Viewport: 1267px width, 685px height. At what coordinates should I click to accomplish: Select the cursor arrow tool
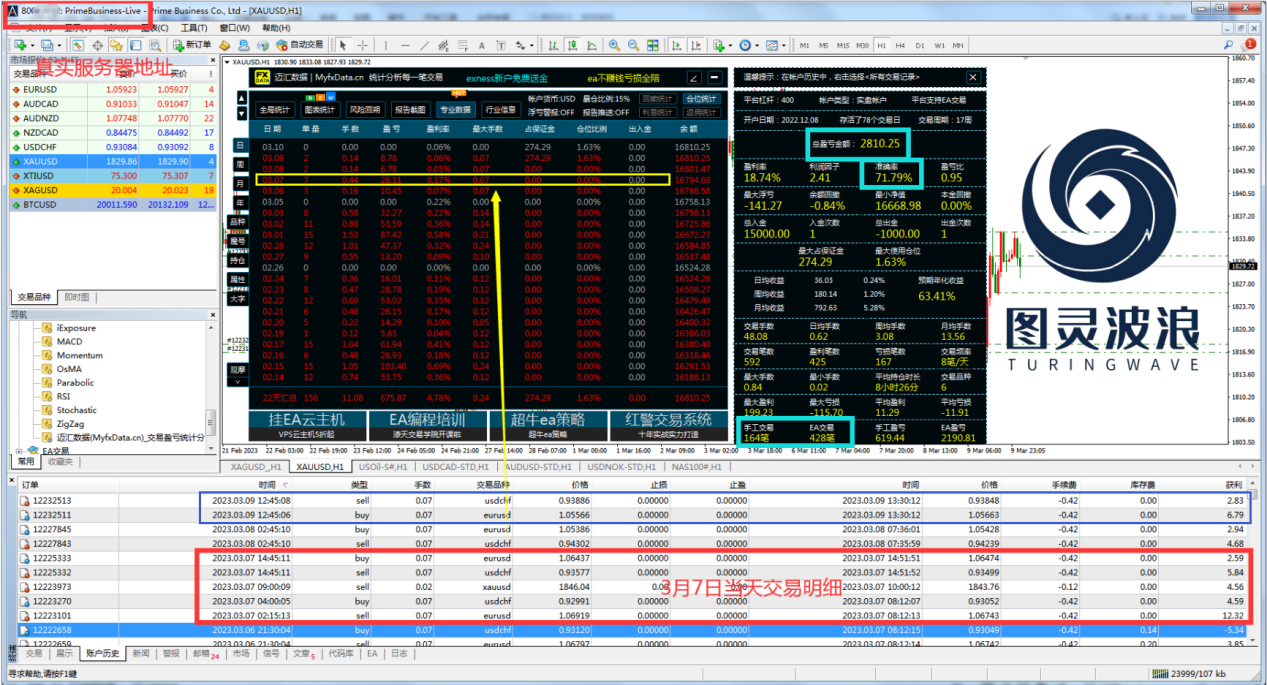pyautogui.click(x=342, y=45)
